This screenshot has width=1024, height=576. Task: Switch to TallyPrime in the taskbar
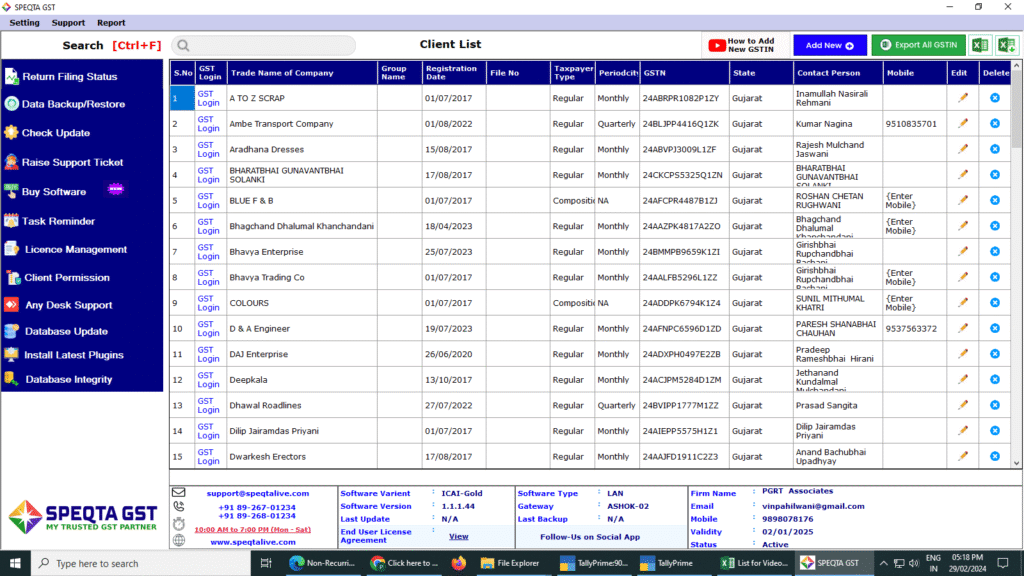point(667,563)
